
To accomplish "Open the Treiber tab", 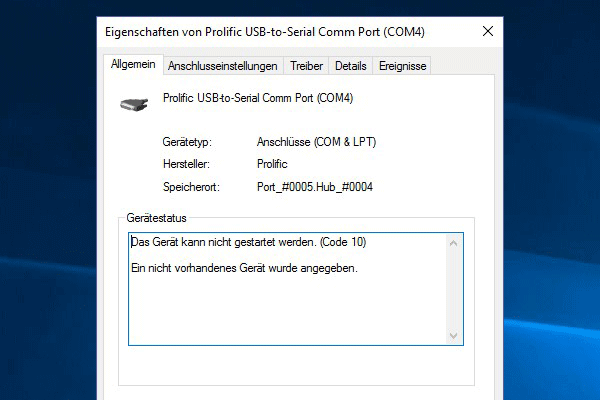I will point(306,66).
